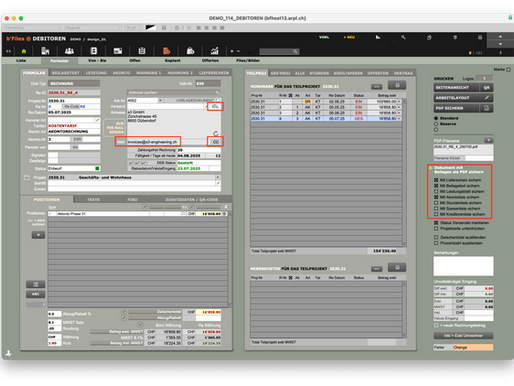Viewport: 514px width, 386px height.
Task: Click the double-arrow back icon in toolbar
Action: pos(8,51)
